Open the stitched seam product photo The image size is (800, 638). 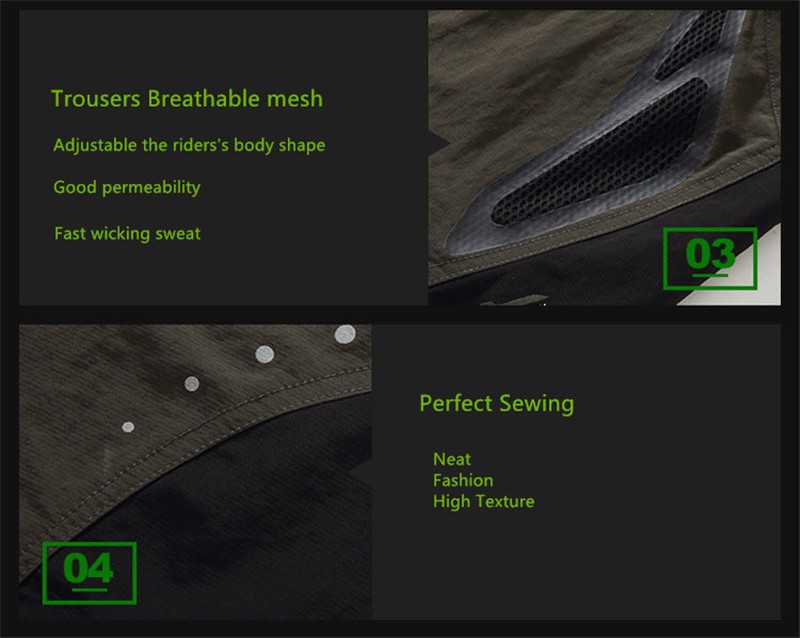pos(195,472)
